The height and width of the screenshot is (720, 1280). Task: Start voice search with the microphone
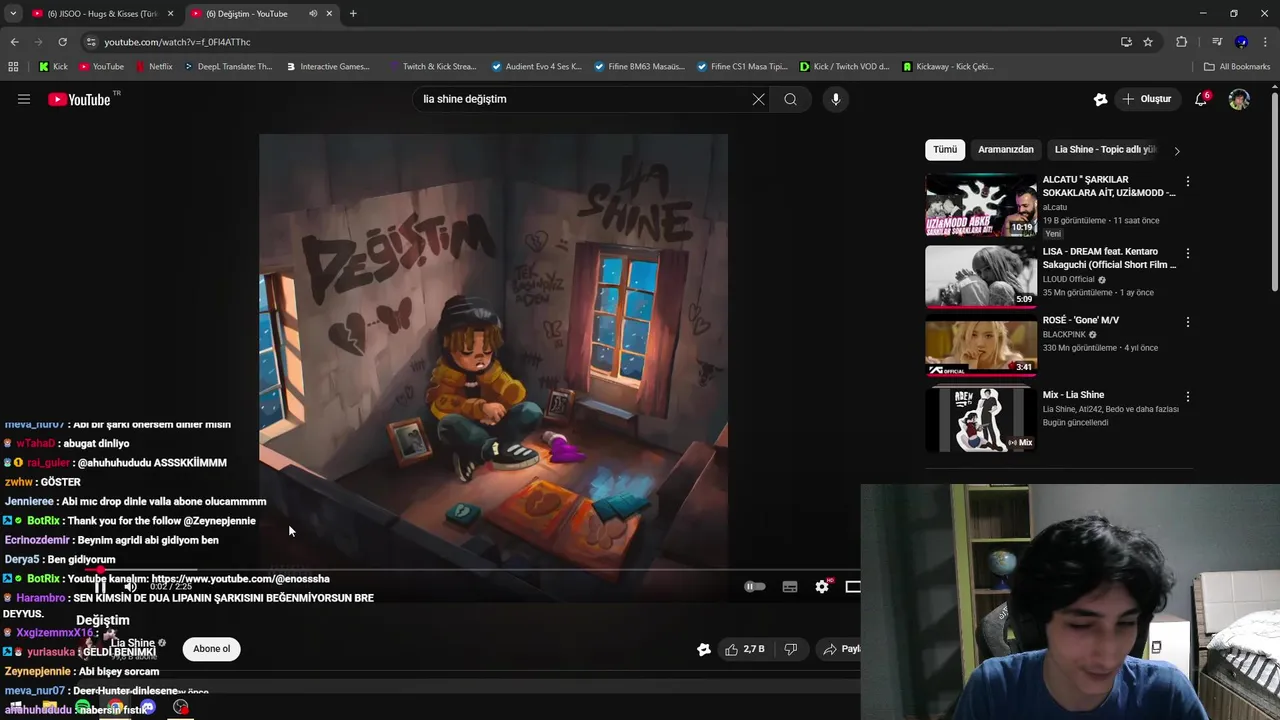836,99
